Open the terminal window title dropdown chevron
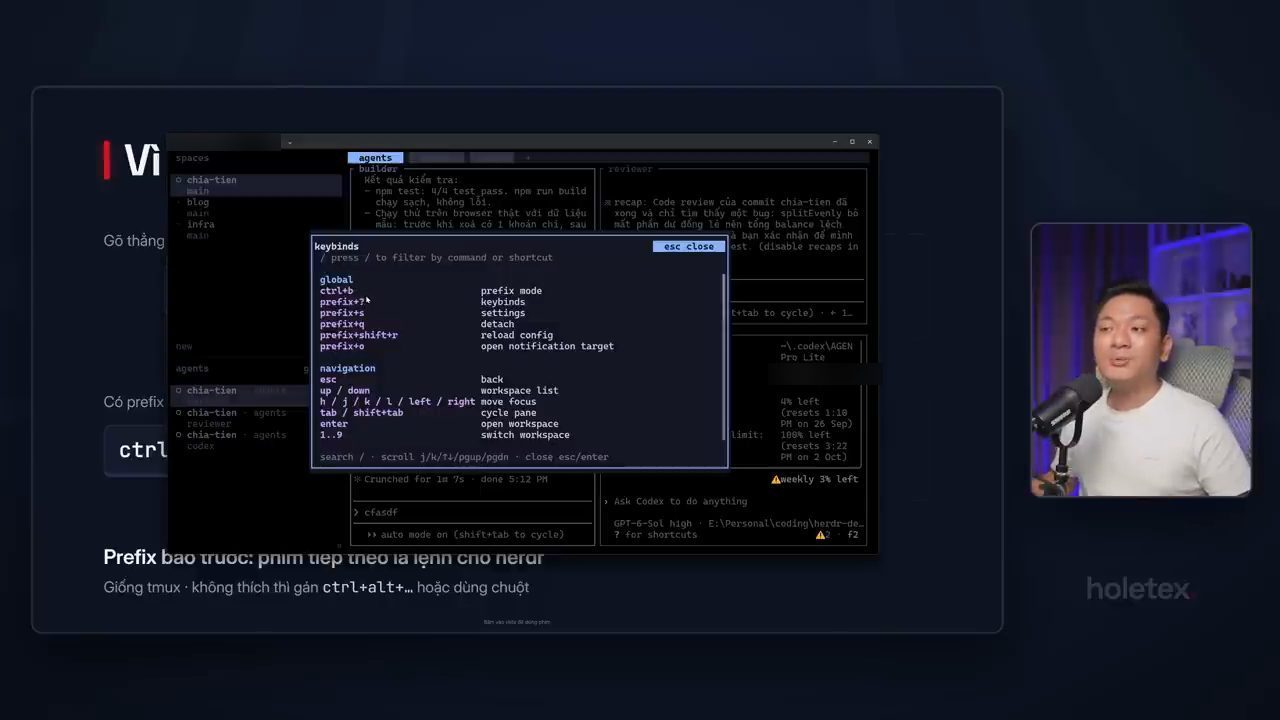This screenshot has width=1280, height=720. point(289,142)
